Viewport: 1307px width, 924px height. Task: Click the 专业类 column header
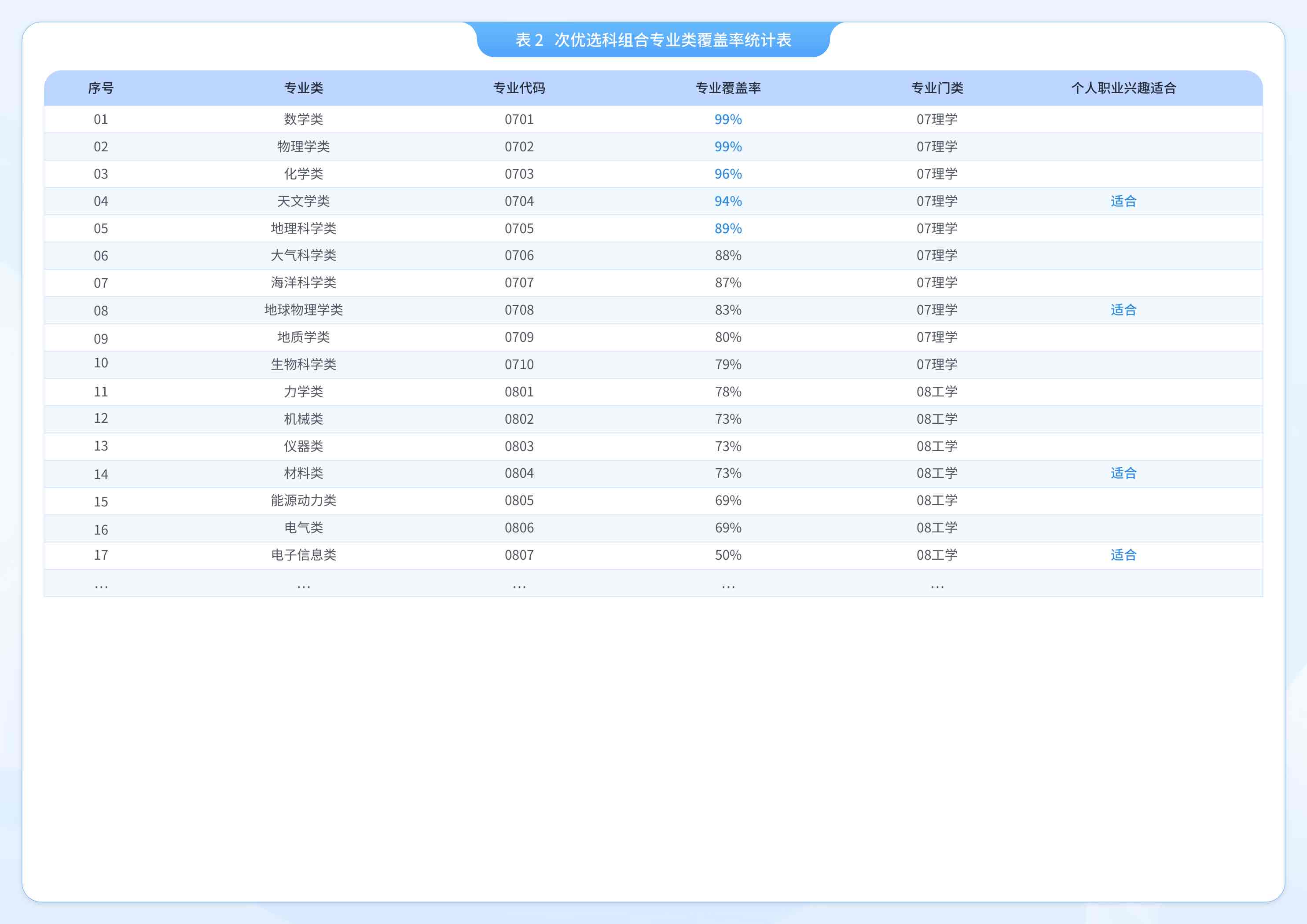pyautogui.click(x=303, y=88)
